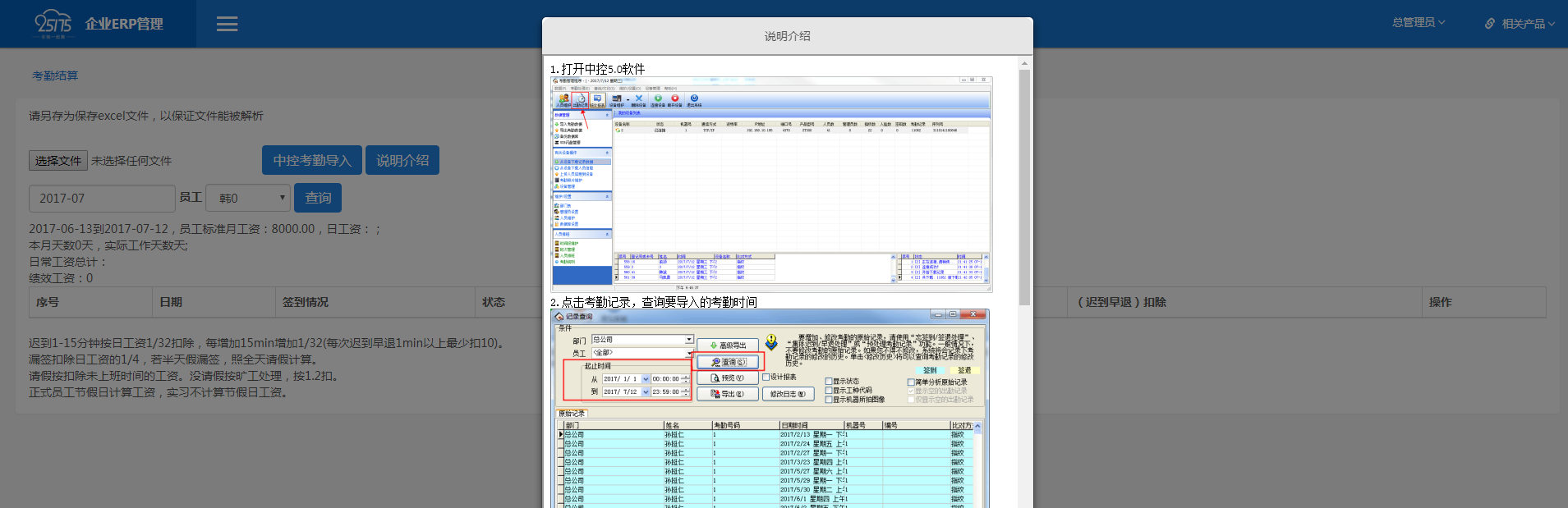Click the link icon beside 相关产品
The image size is (1568, 508).
[x=1490, y=24]
